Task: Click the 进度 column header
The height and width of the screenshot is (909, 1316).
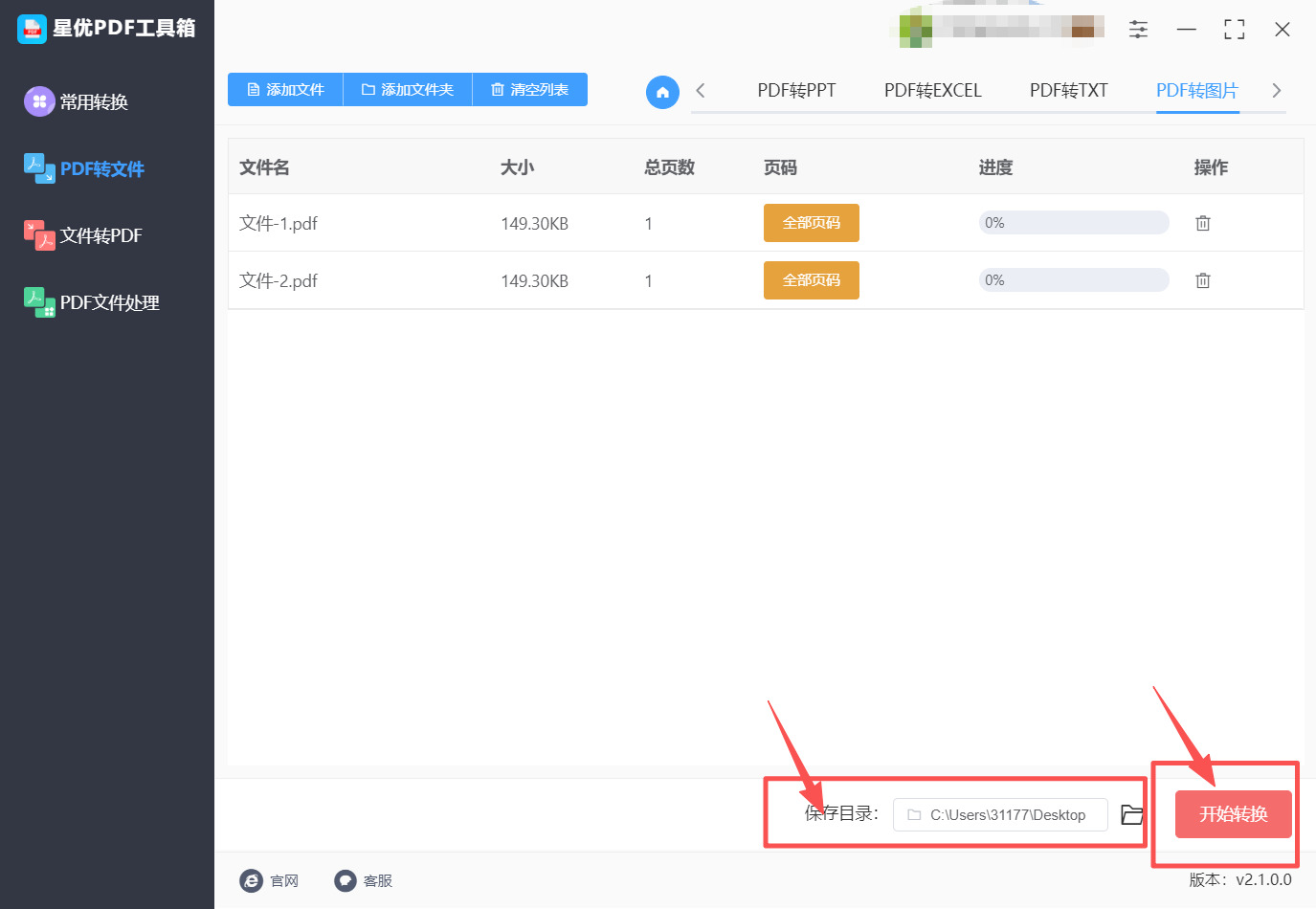Action: [995, 167]
